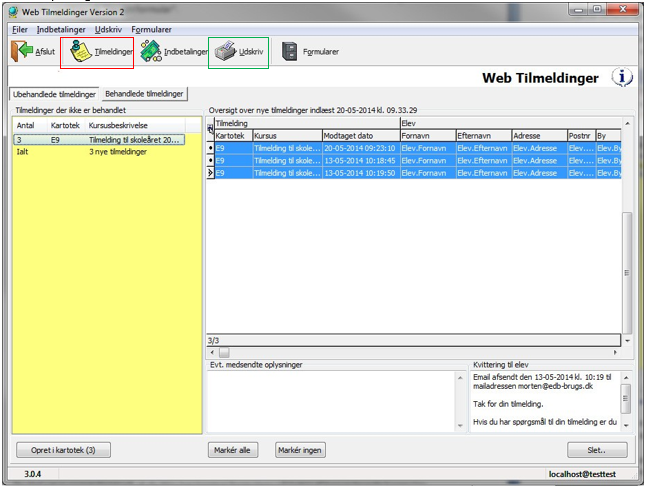Click the grid's By column header
Screen dimensions: 645x486
(x=608, y=136)
